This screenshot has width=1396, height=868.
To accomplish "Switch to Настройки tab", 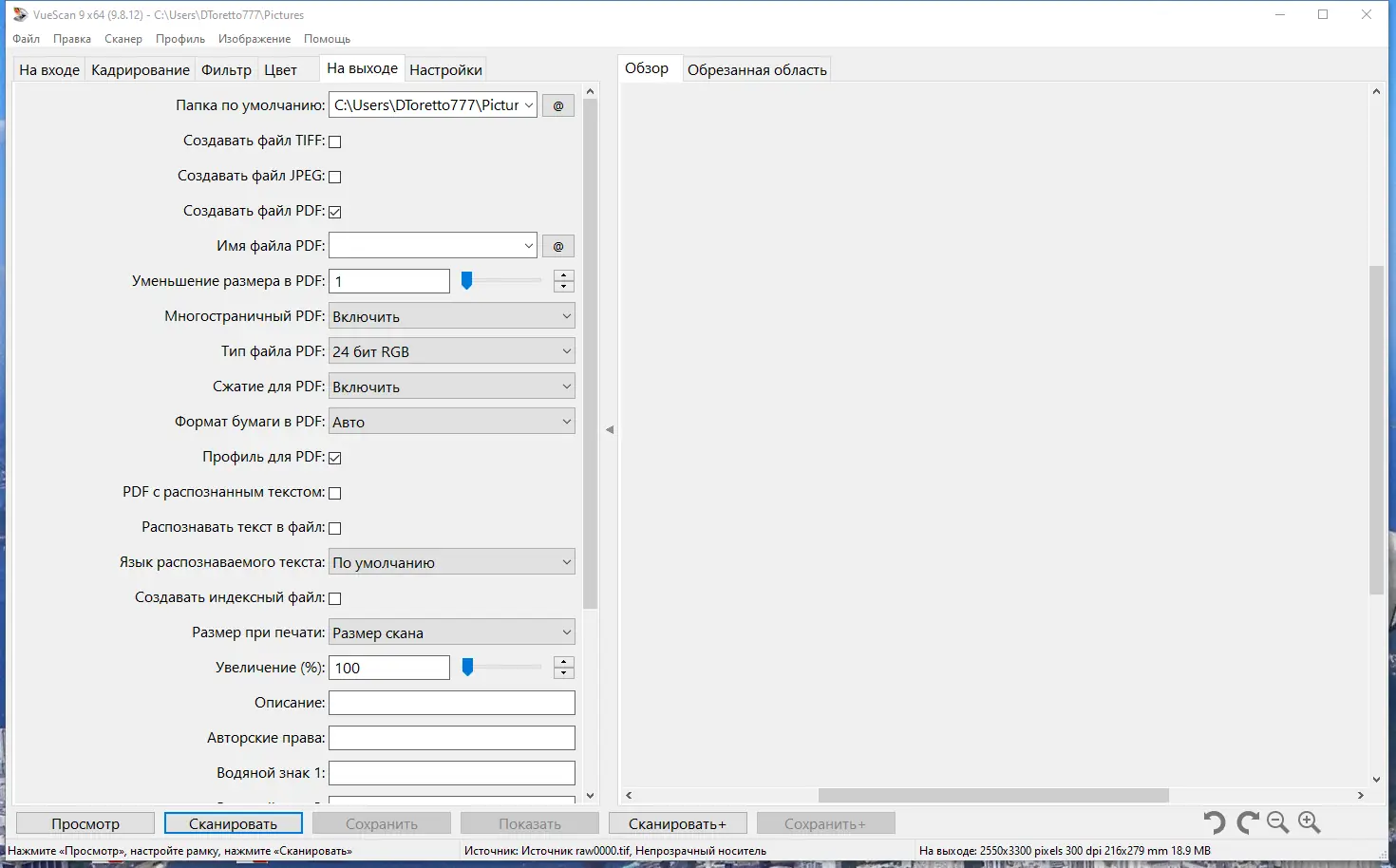I will 445,70.
